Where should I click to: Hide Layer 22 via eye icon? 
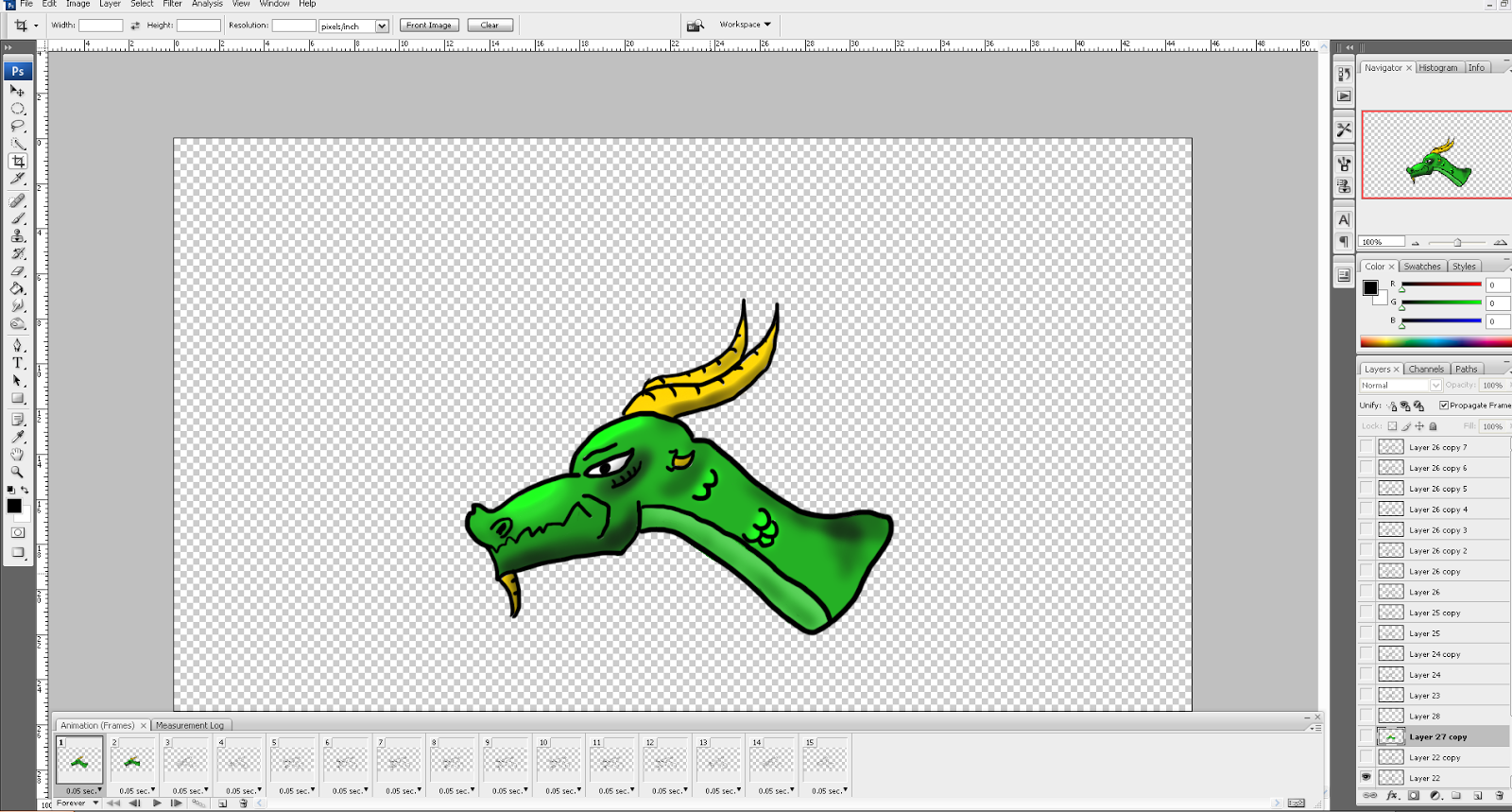coord(1366,777)
